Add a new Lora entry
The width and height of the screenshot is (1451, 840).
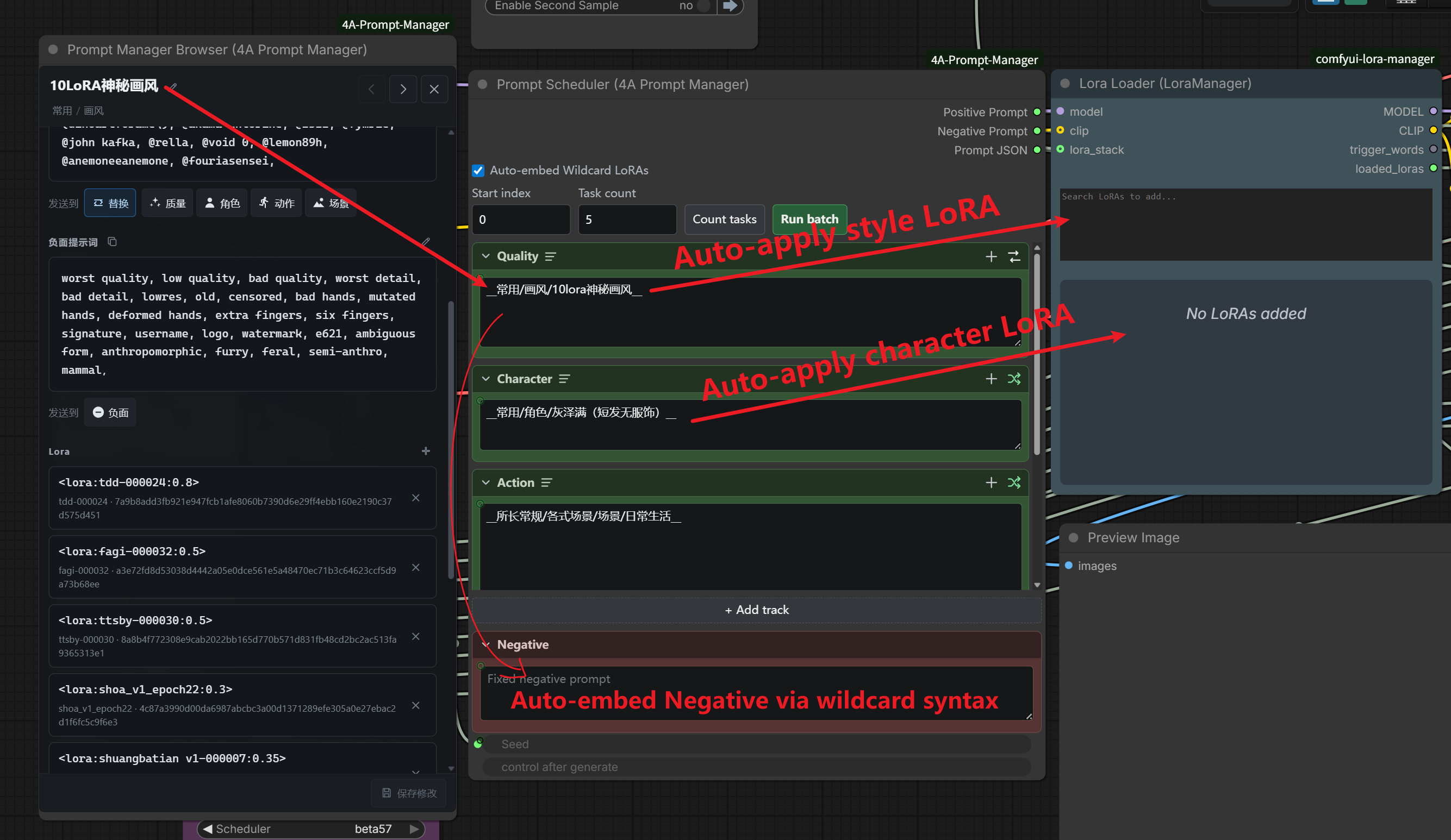(426, 451)
